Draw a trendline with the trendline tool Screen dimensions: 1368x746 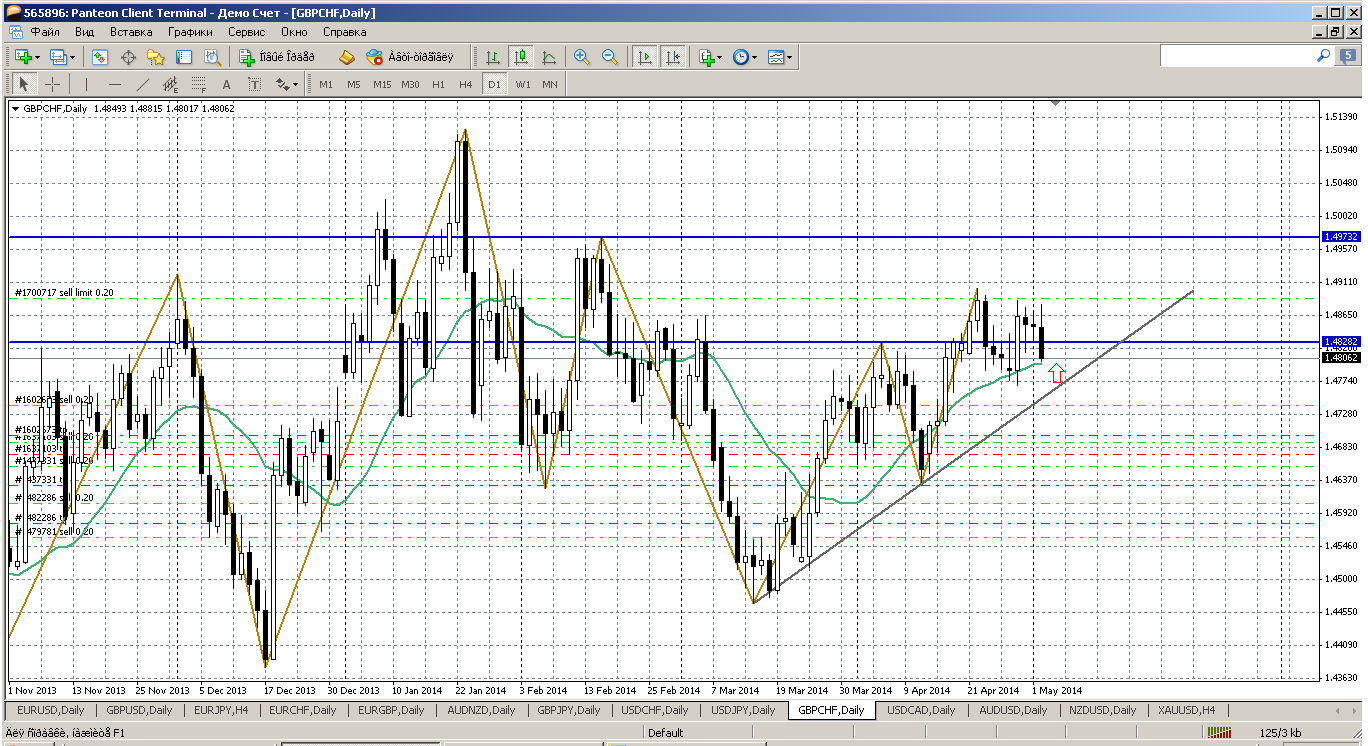click(143, 85)
